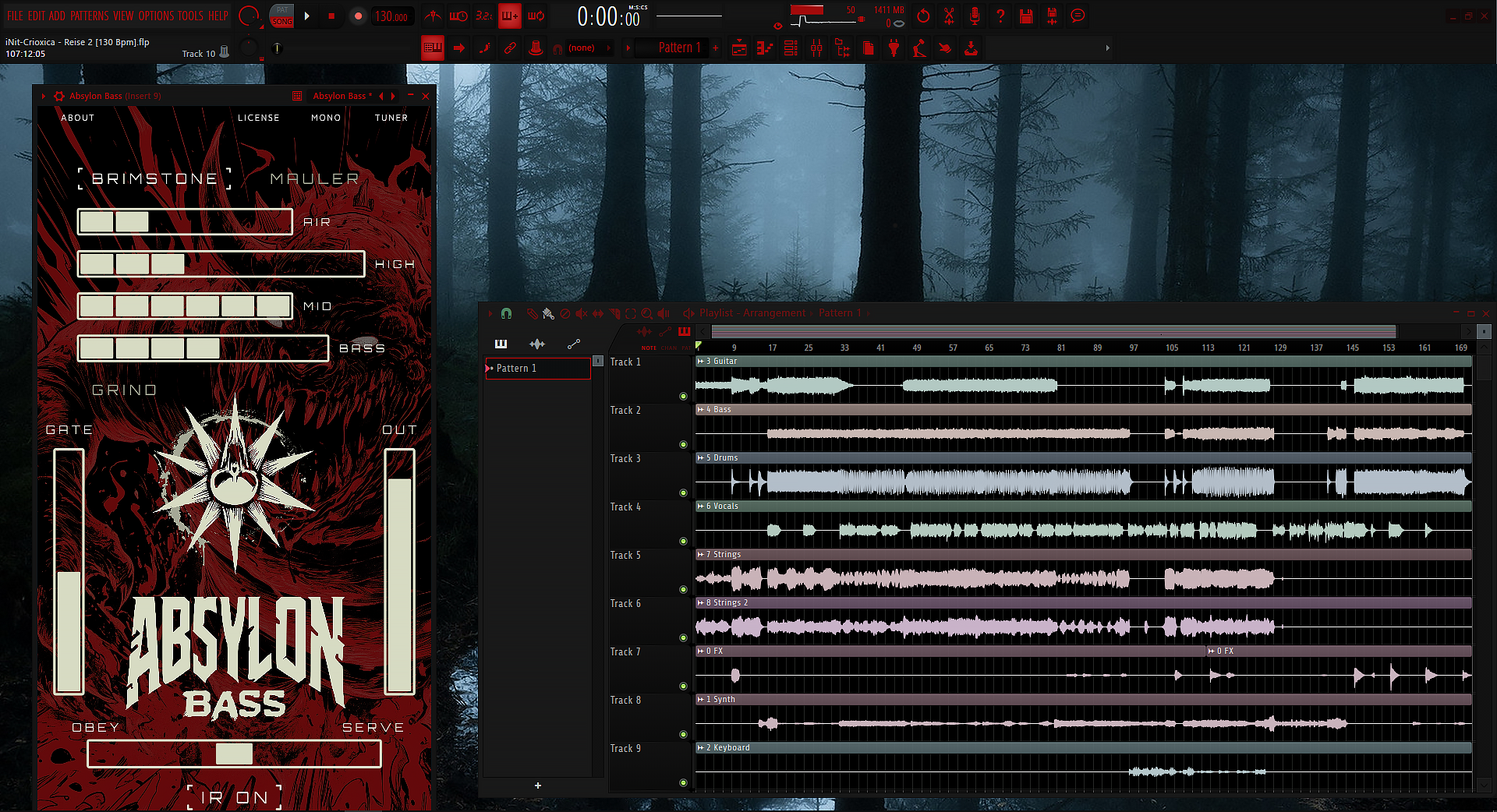
Task: Choose the zoom magnifier tool in Playlist
Action: tap(647, 313)
